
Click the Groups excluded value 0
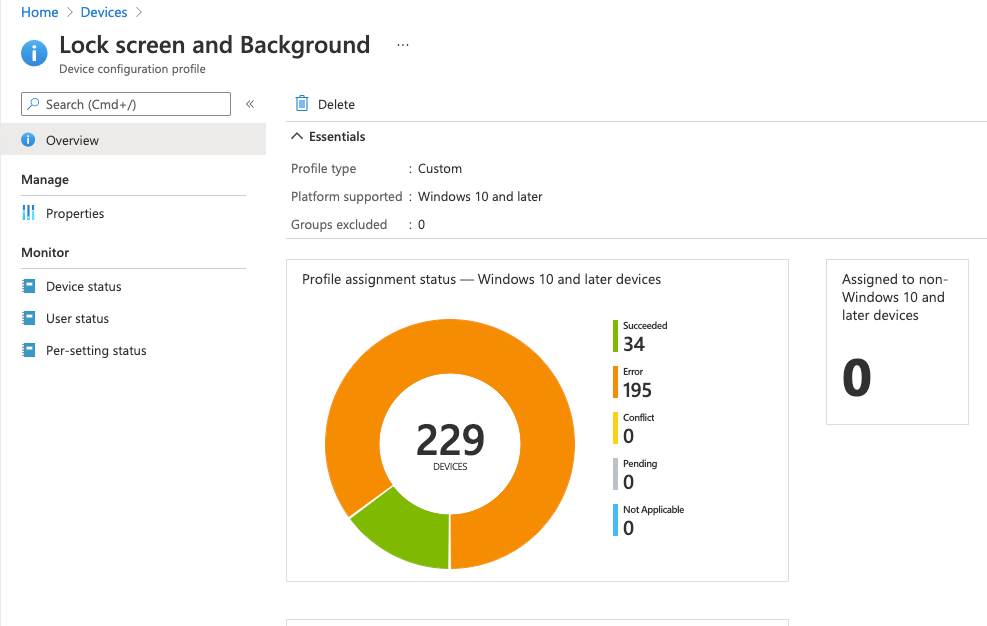point(422,225)
